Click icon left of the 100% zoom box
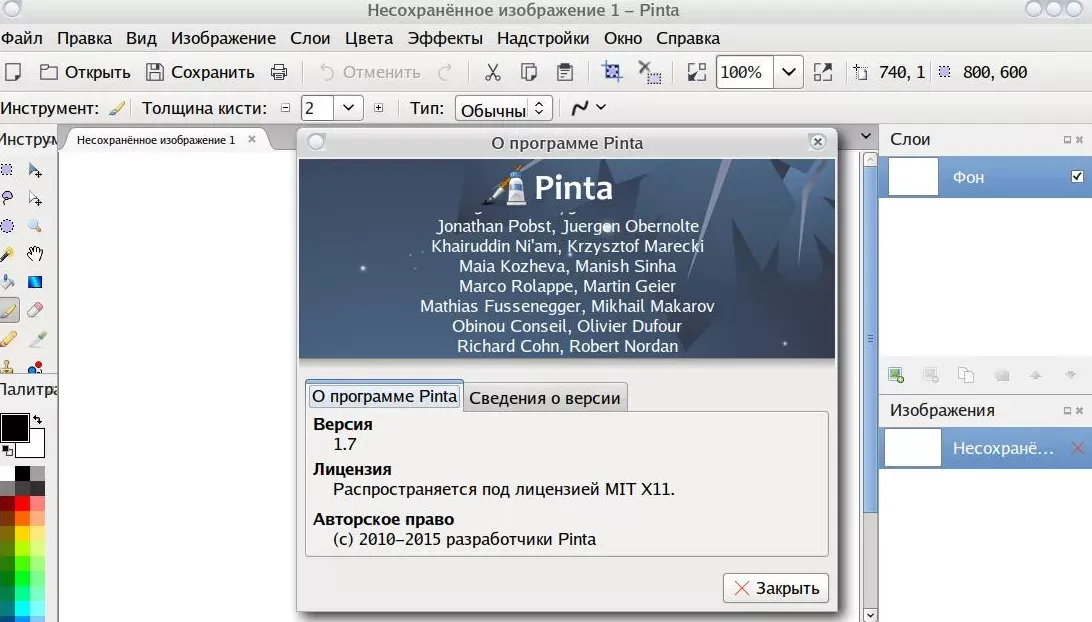1092x622 pixels. pyautogui.click(x=696, y=72)
